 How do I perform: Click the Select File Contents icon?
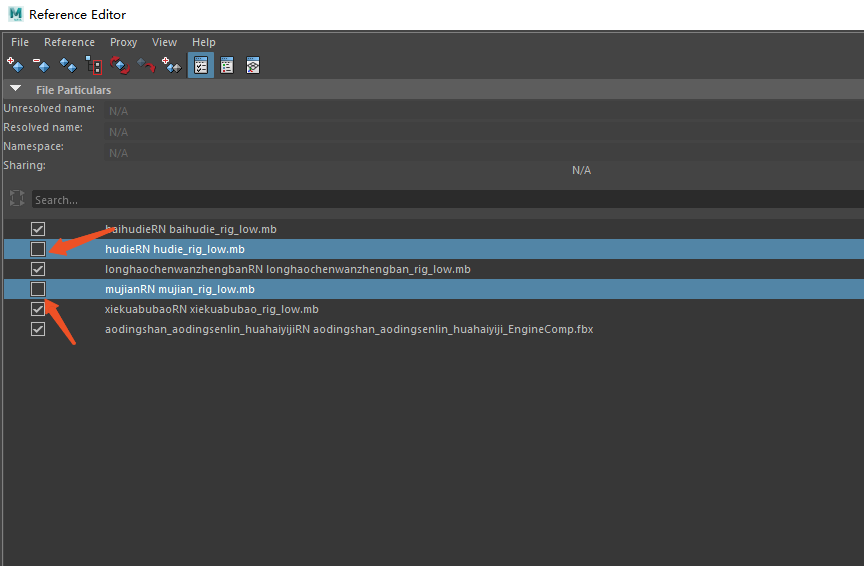coord(93,65)
